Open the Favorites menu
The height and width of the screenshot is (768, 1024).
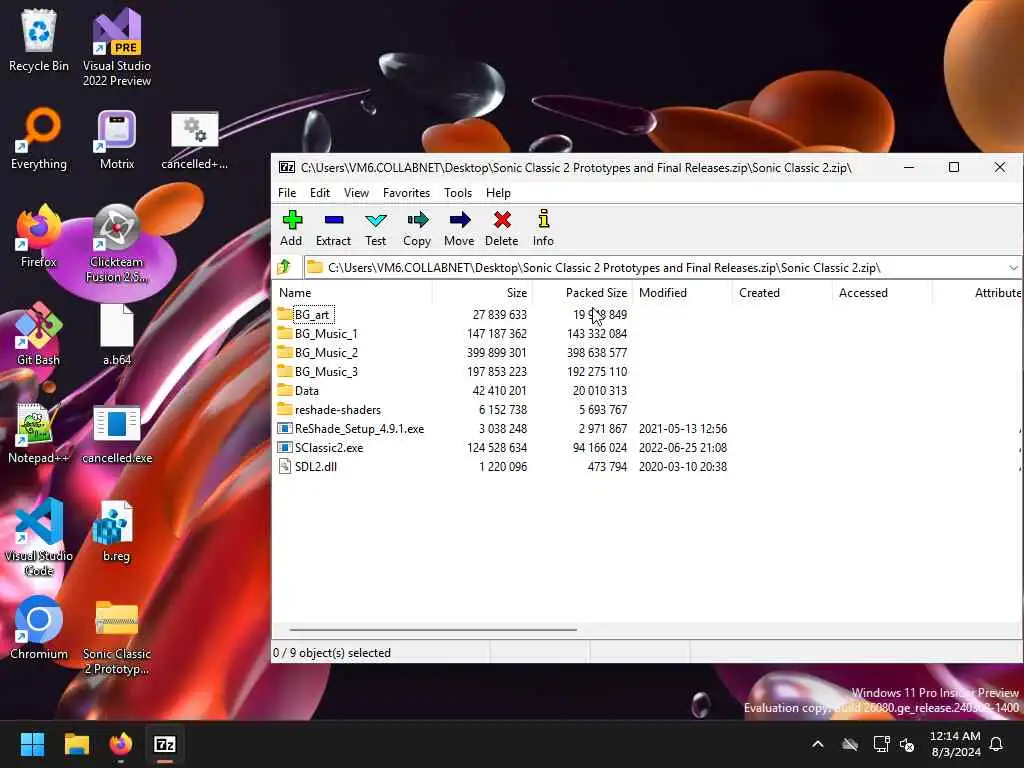click(x=406, y=193)
